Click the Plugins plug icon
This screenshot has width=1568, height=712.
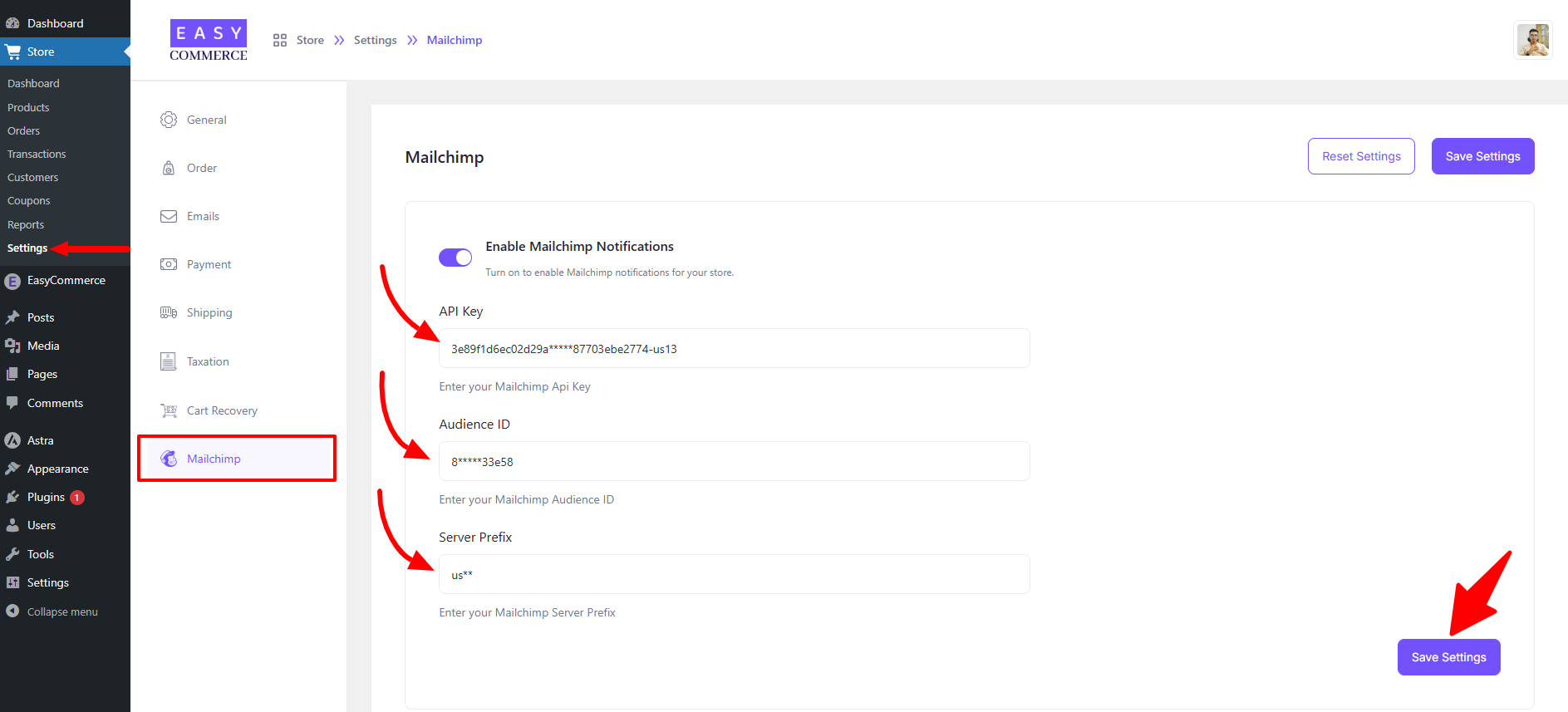12,497
